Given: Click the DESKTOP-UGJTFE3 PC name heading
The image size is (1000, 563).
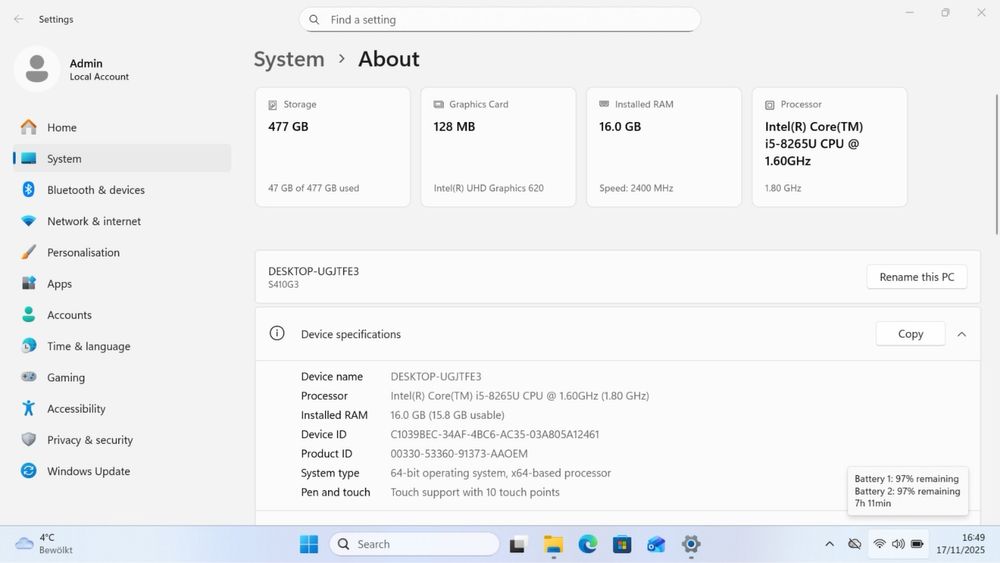Looking at the screenshot, I should point(313,271).
